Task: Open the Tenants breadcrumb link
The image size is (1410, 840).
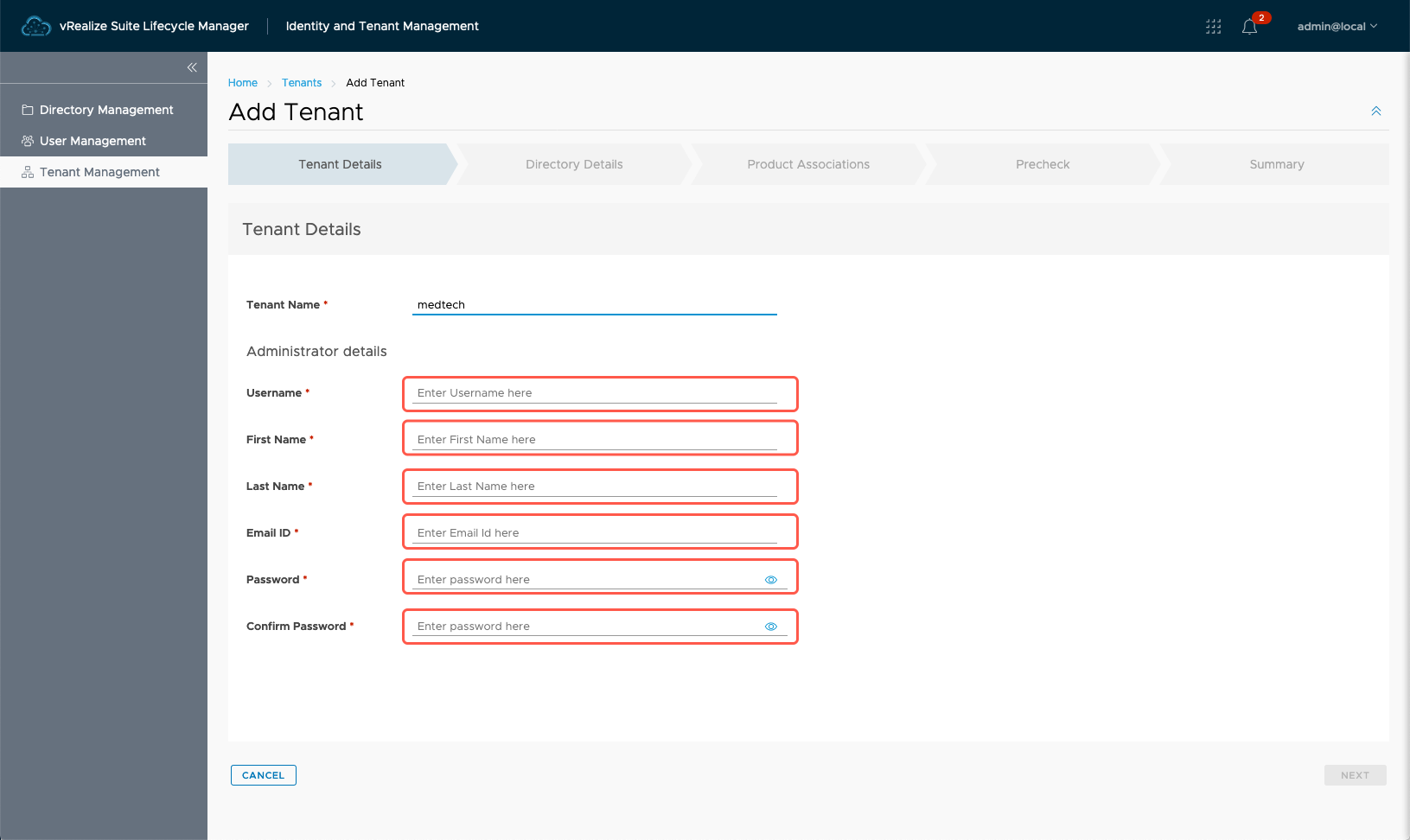Action: tap(302, 83)
